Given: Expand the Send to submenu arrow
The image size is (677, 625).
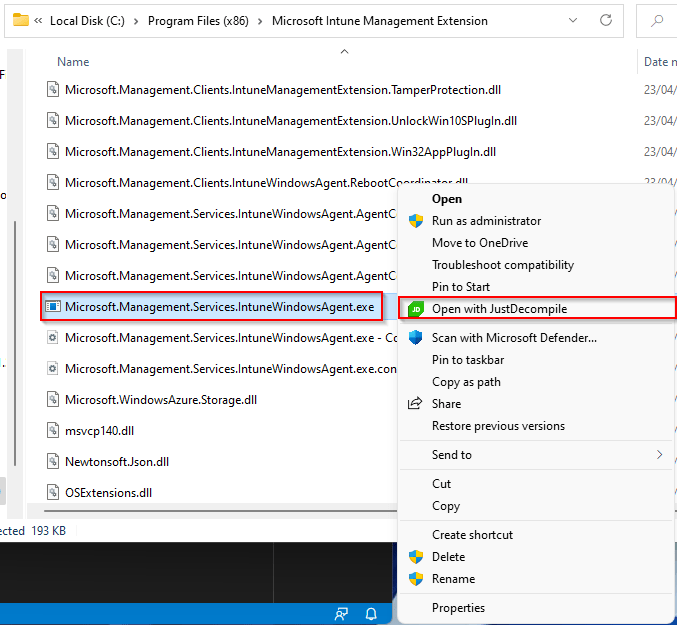Looking at the screenshot, I should pos(659,455).
